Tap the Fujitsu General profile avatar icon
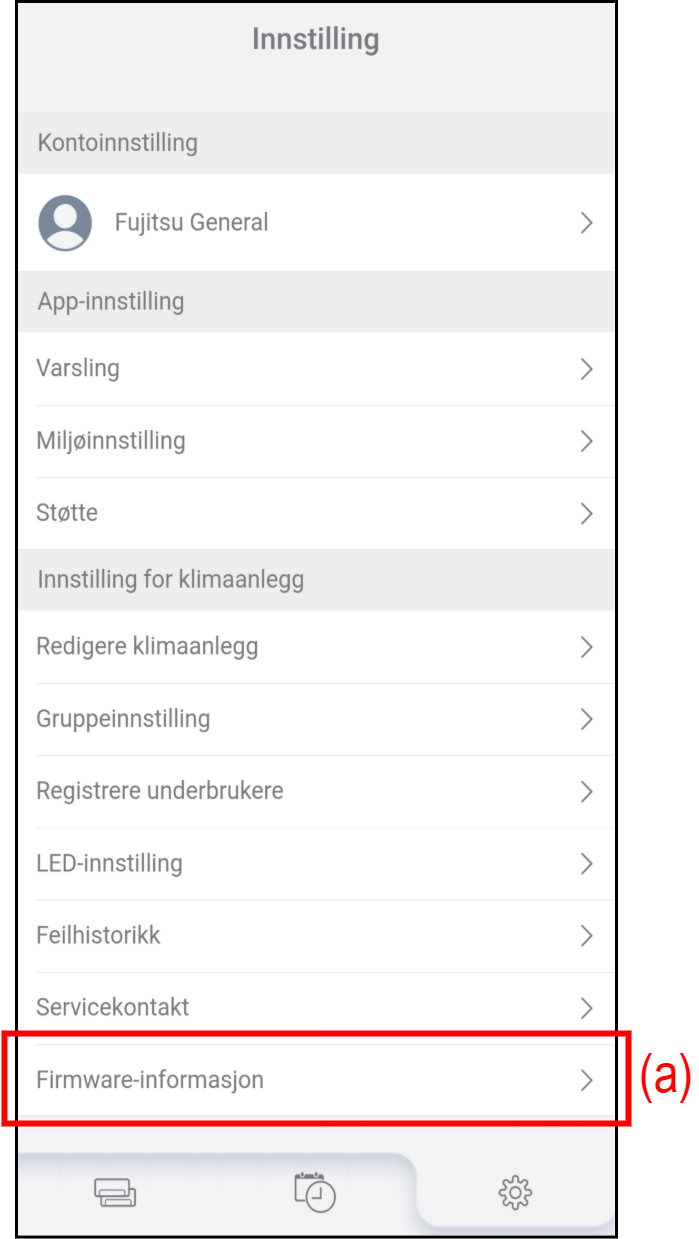This screenshot has height=1239, width=699. (x=65, y=222)
